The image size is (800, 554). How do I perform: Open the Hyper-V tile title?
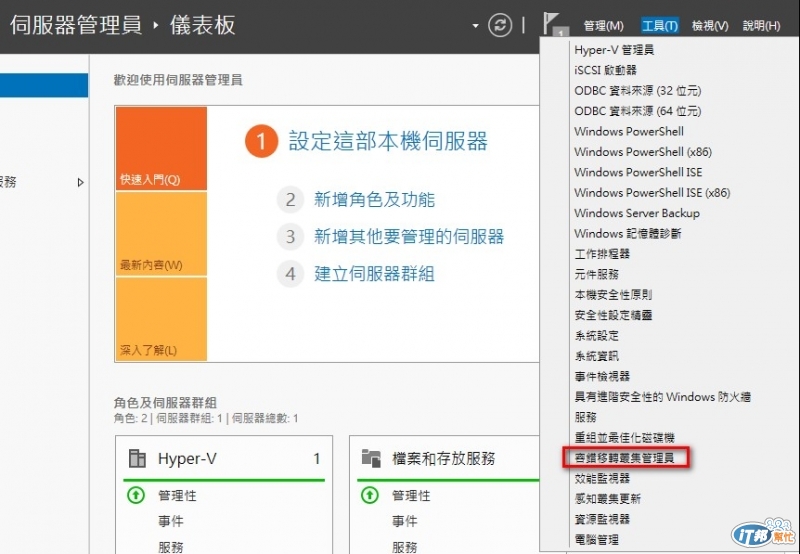click(x=187, y=459)
